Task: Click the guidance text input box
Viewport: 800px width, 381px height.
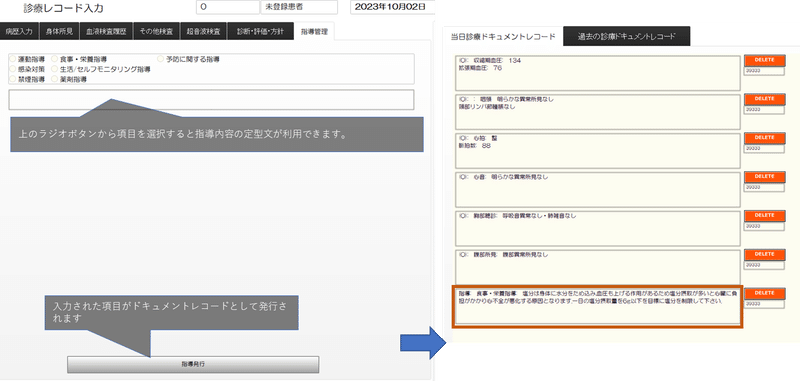Action: [211, 99]
